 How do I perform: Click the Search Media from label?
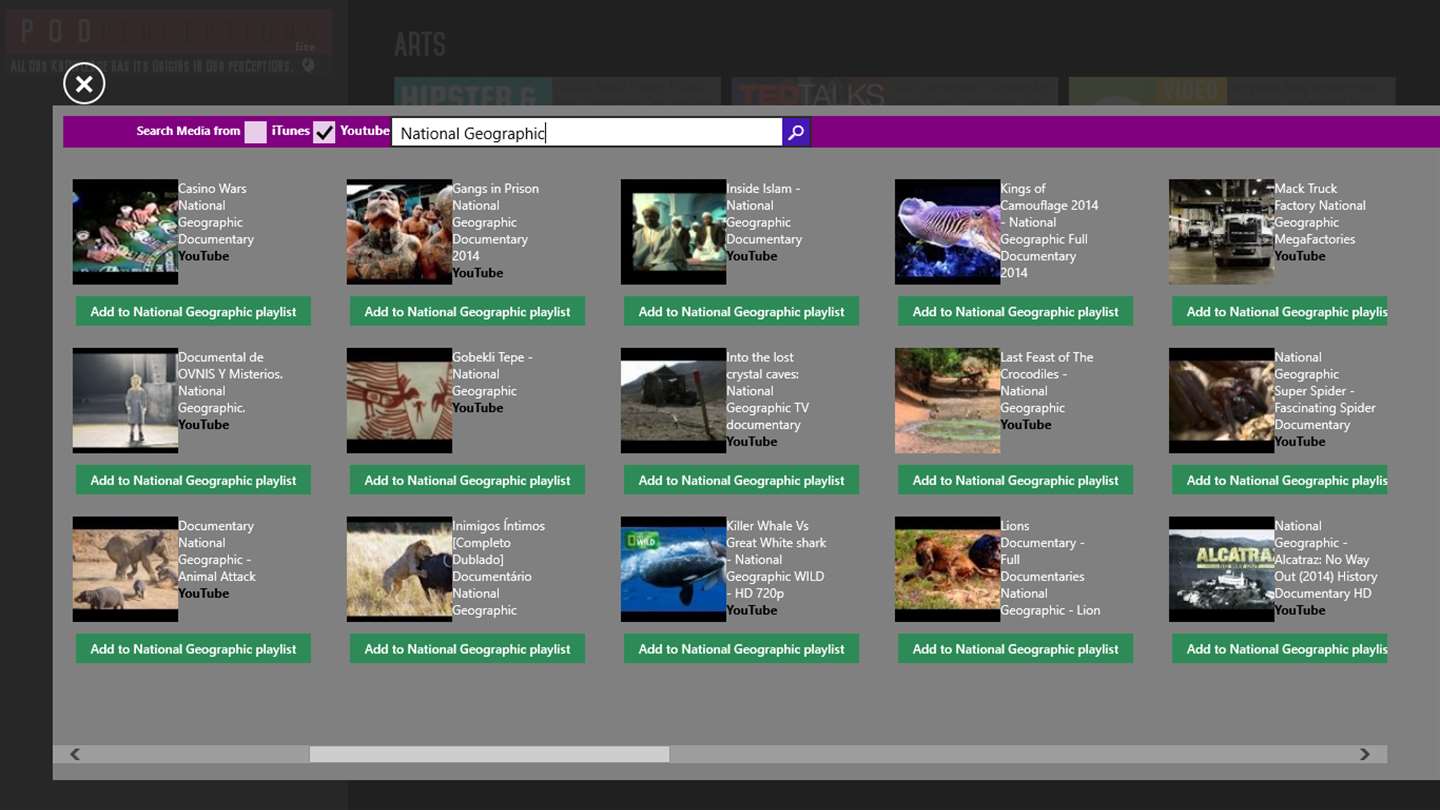(188, 131)
